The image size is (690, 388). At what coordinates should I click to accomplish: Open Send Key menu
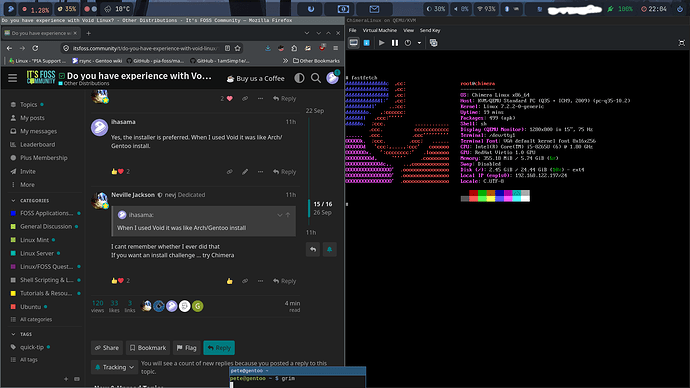430,30
